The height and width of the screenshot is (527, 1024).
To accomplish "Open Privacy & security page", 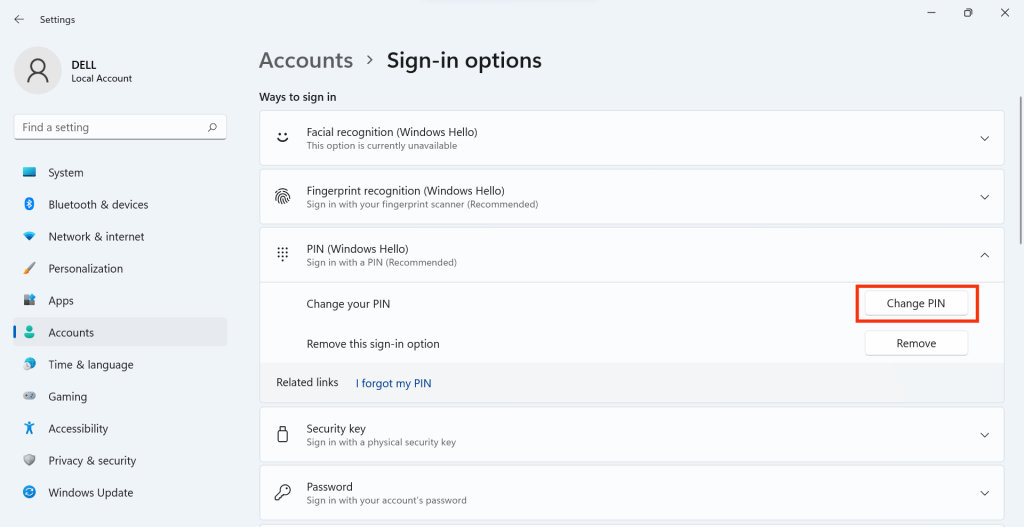I will coord(120,460).
